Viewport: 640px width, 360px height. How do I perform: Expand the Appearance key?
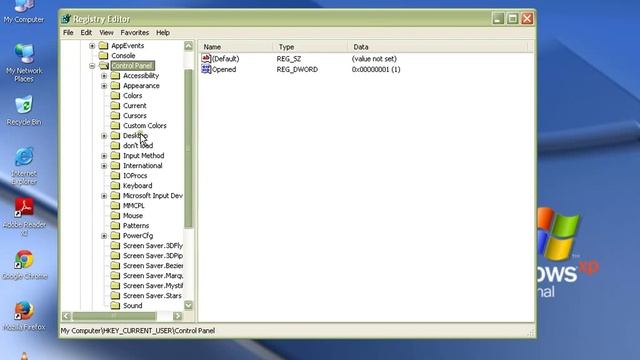click(x=104, y=86)
